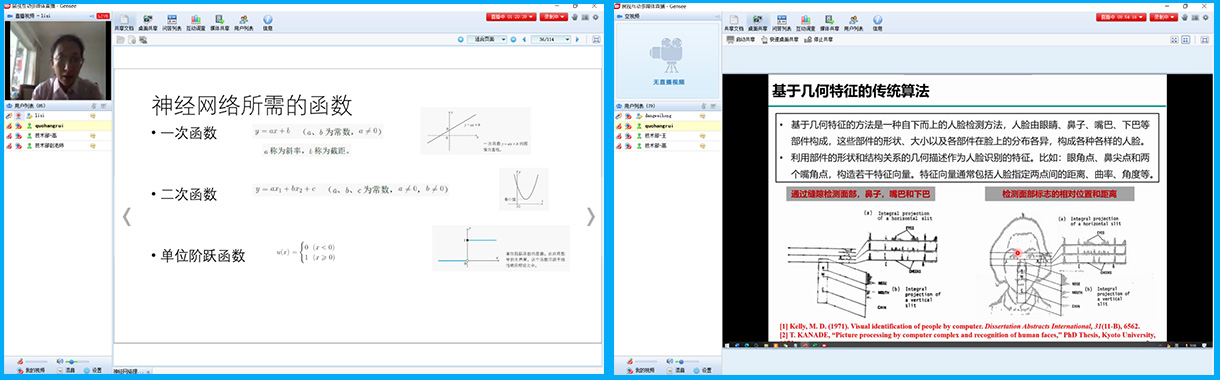Go to next slide with right chevron

tap(590, 216)
